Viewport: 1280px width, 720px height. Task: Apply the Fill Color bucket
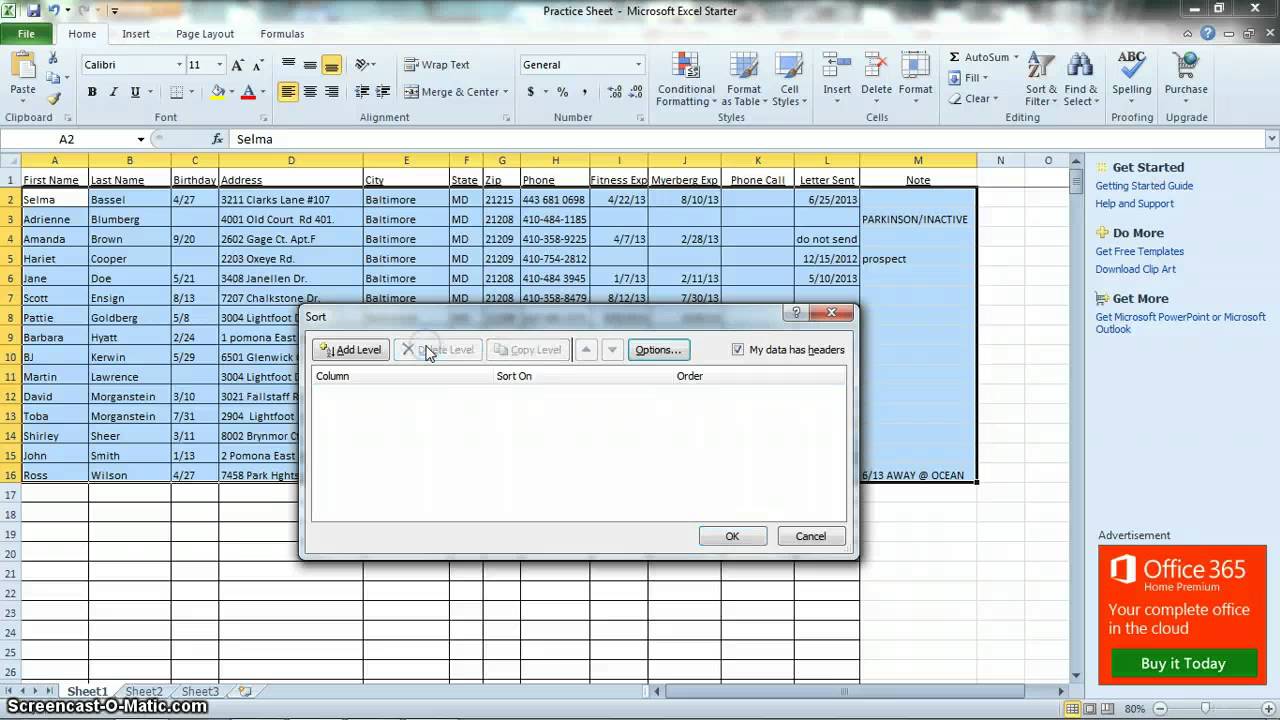coord(218,92)
